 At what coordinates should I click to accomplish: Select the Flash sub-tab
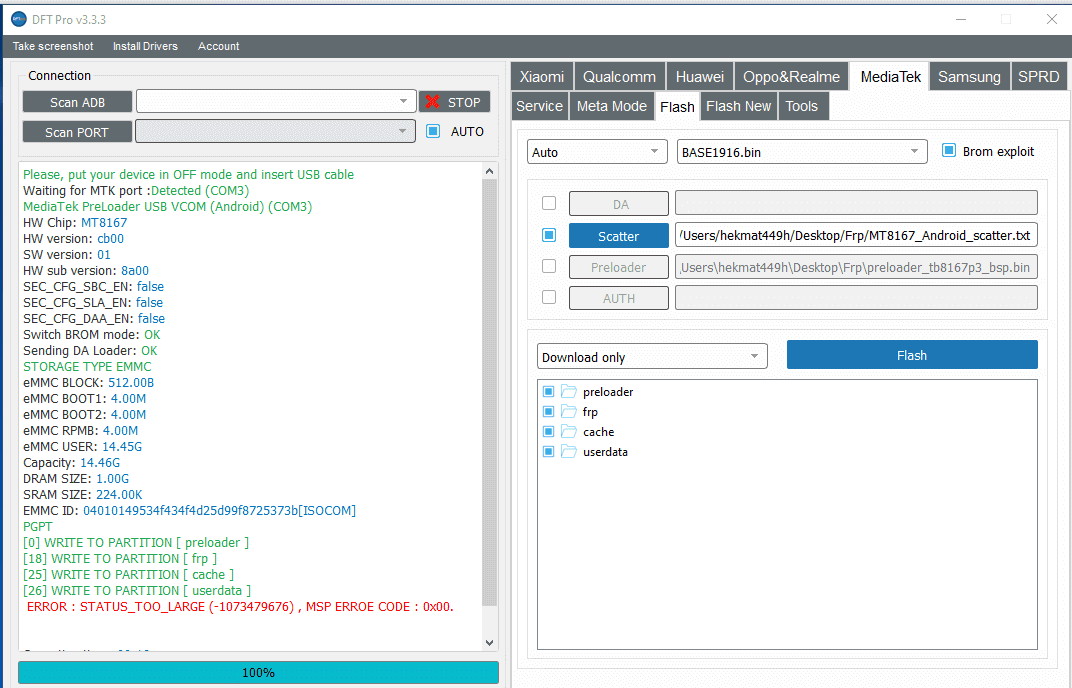coord(677,107)
